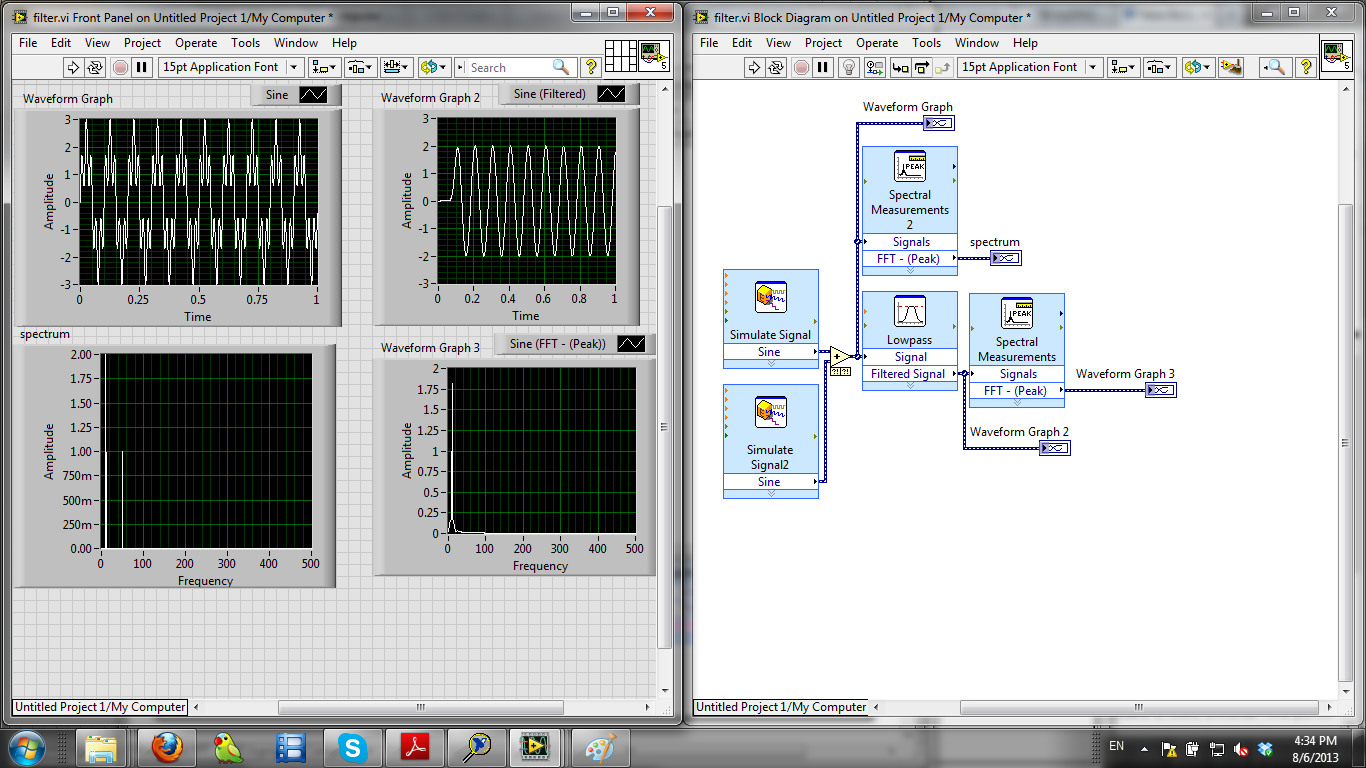The height and width of the screenshot is (768, 1366).
Task: Select spectrum indicator terminal
Action: point(1006,258)
